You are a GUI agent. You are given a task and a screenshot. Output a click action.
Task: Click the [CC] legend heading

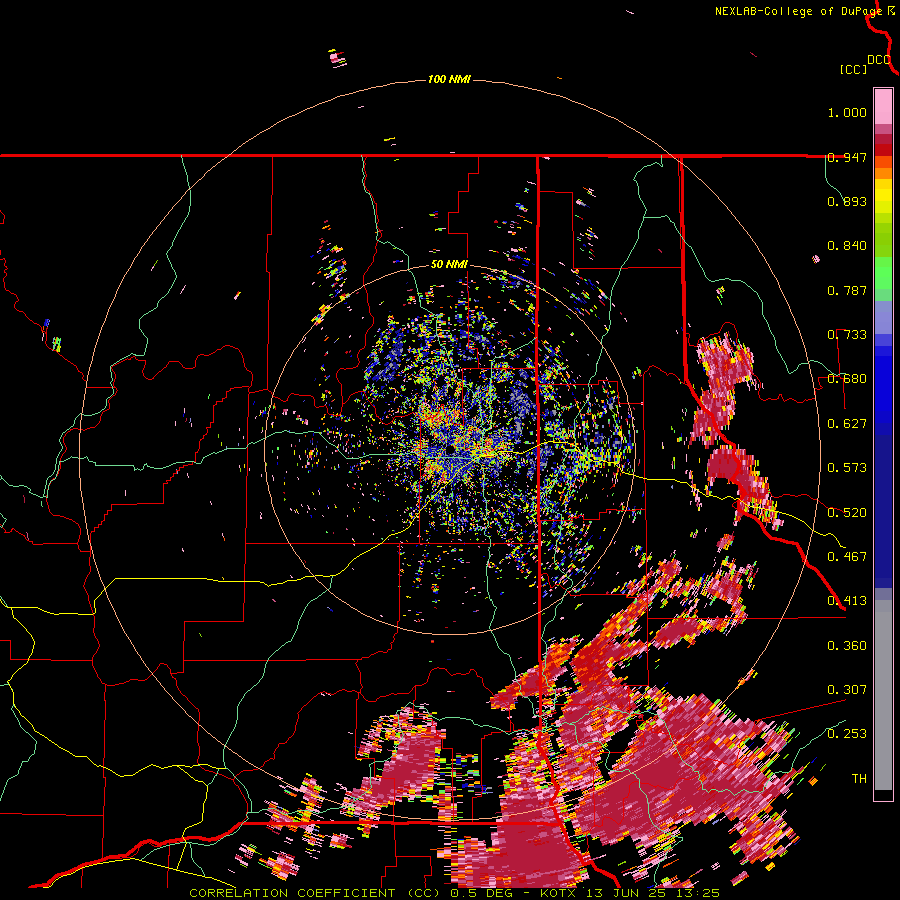coord(853,69)
